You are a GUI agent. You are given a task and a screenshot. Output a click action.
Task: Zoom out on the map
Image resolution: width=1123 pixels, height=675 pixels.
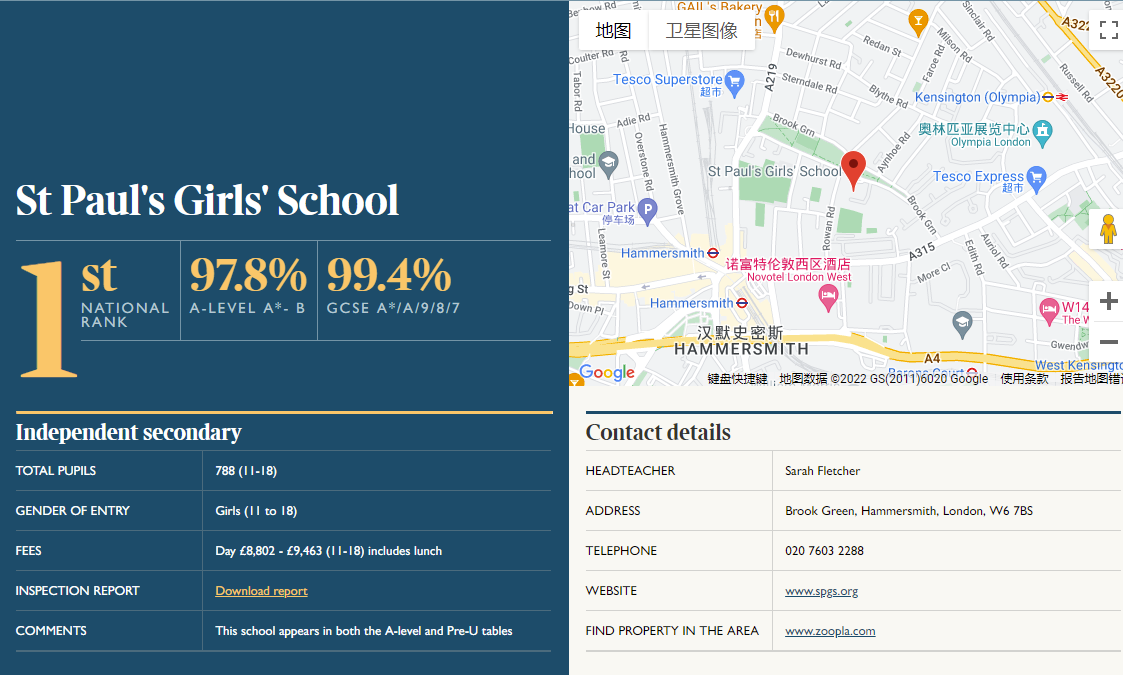click(x=1108, y=342)
